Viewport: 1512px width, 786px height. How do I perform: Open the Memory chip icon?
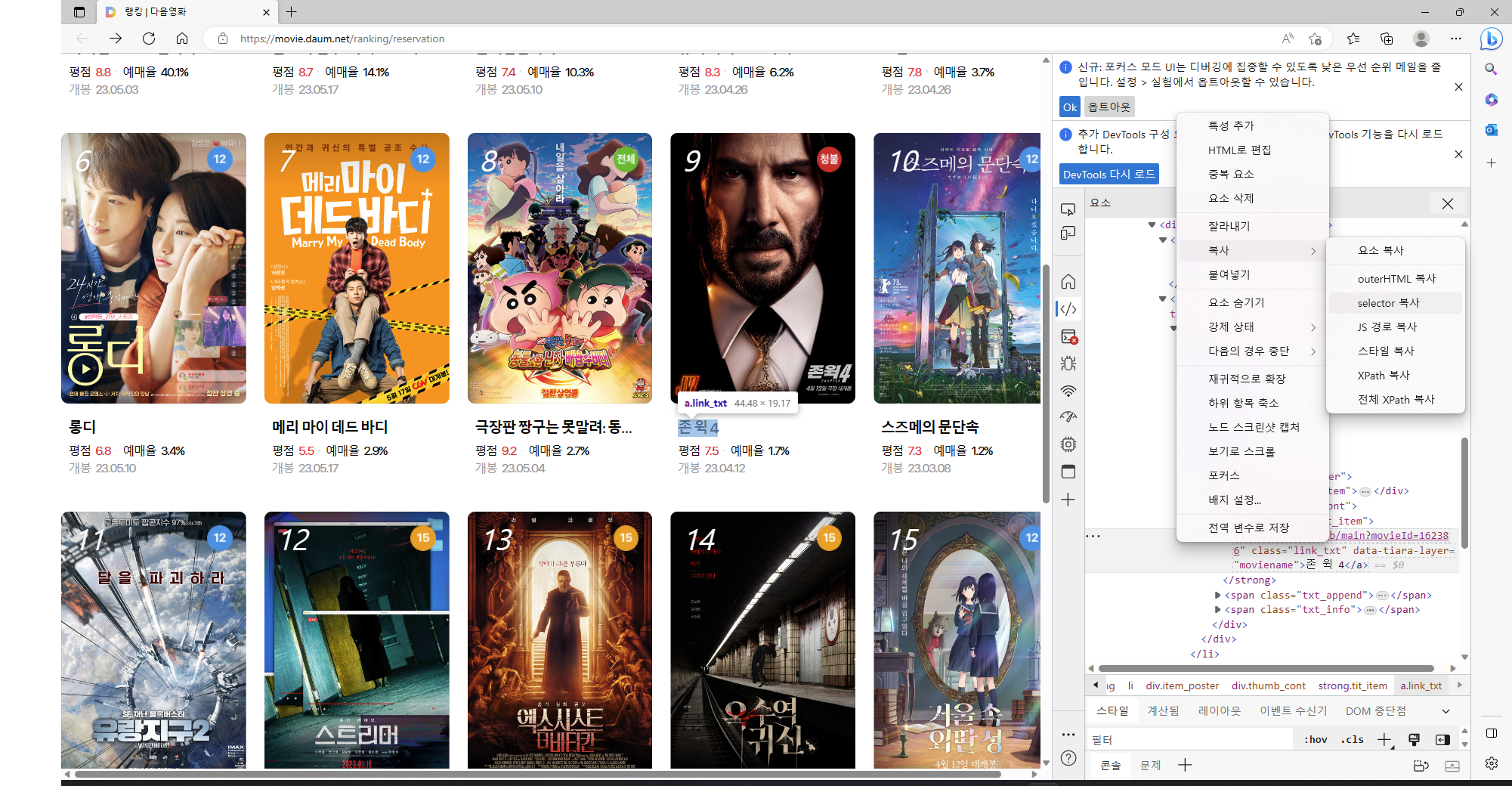coord(1068,444)
